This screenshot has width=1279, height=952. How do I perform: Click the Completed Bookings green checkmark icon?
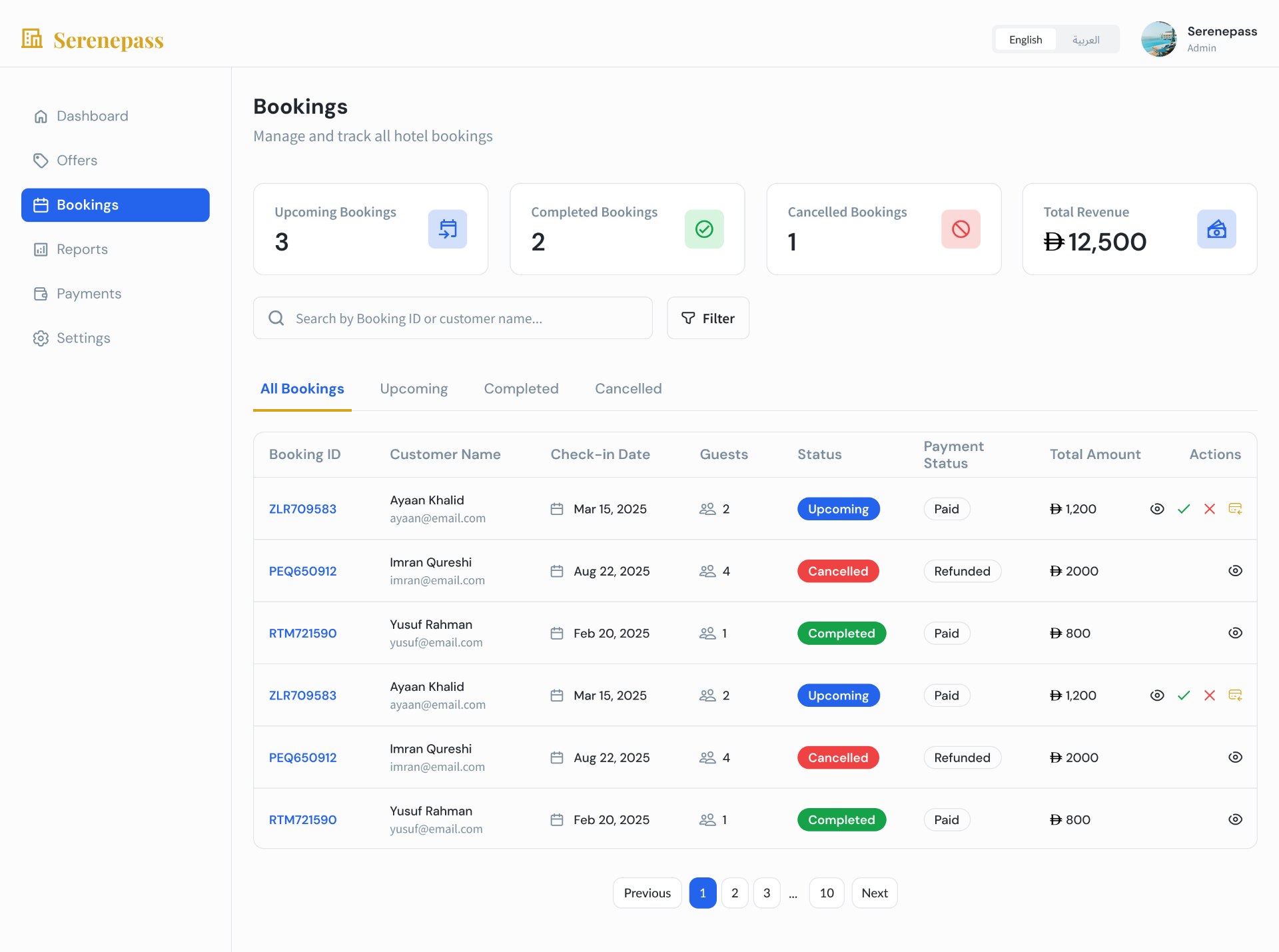pyautogui.click(x=704, y=229)
